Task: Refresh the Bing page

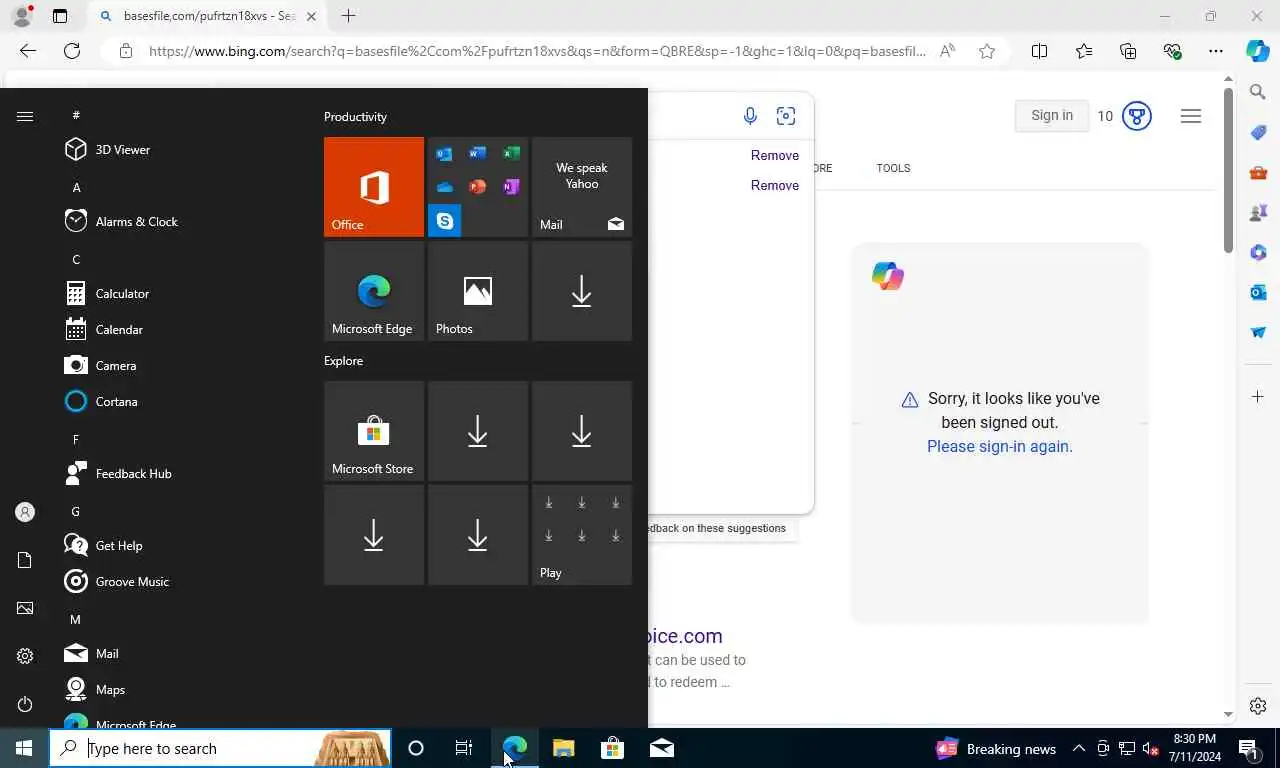Action: (x=72, y=51)
